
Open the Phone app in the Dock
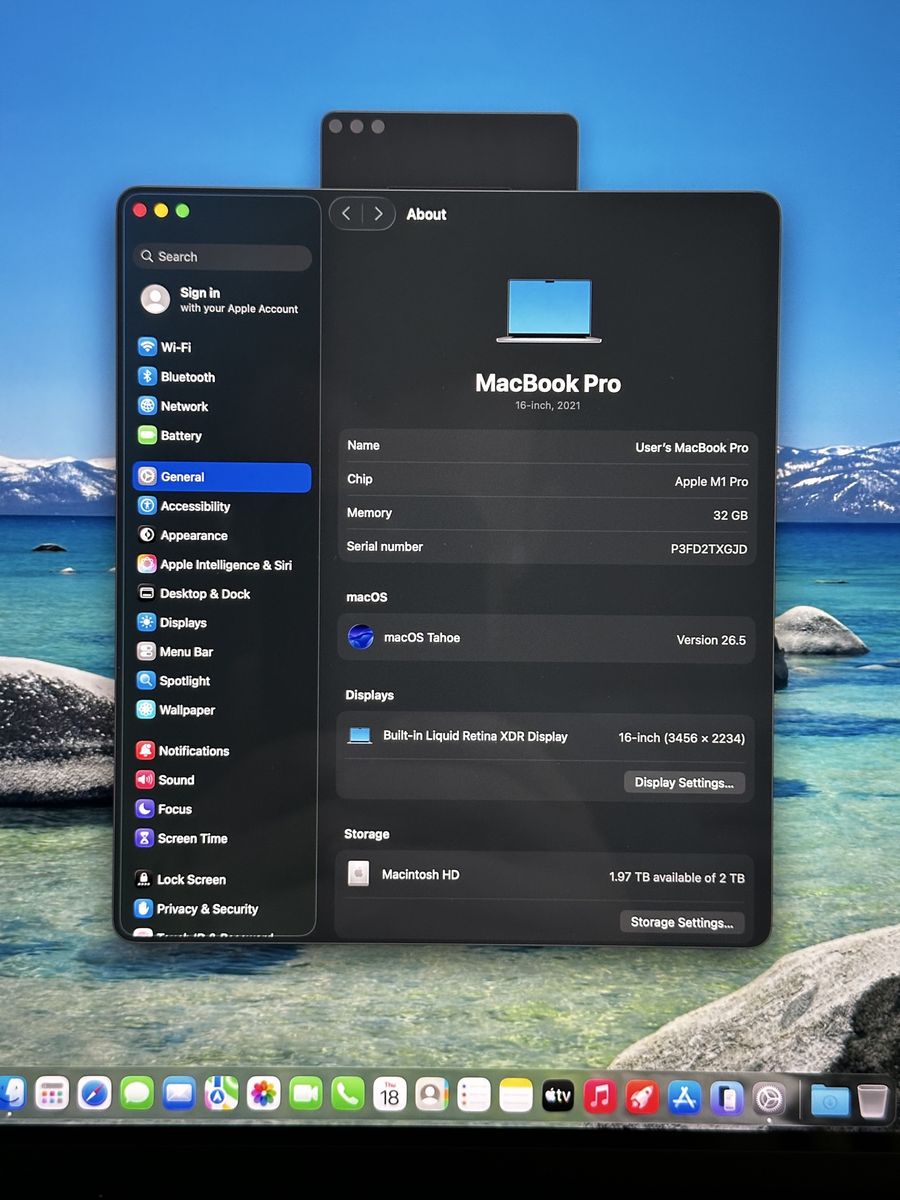348,1094
